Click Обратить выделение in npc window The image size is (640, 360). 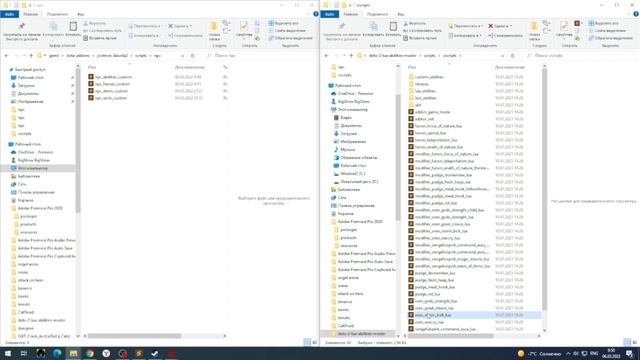point(290,38)
